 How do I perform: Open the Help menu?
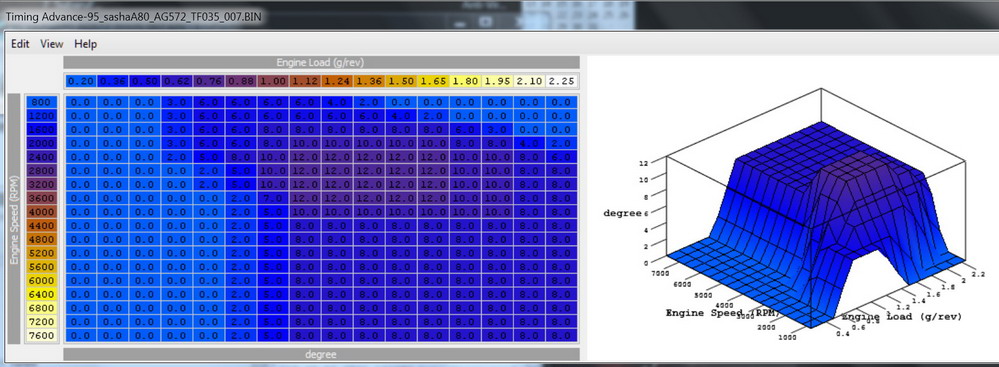coord(85,44)
